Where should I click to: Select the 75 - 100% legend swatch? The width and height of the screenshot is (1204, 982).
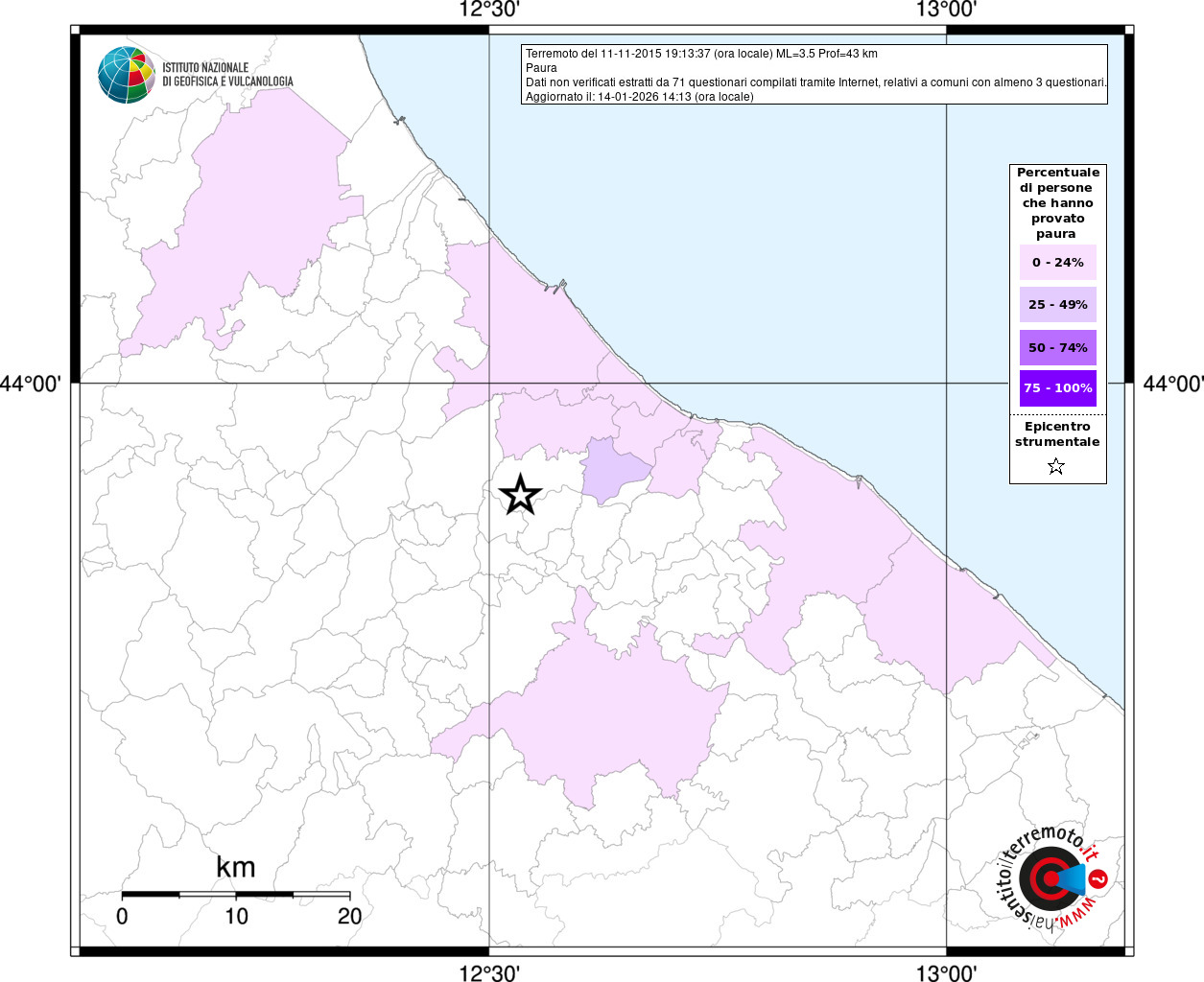tap(1057, 388)
